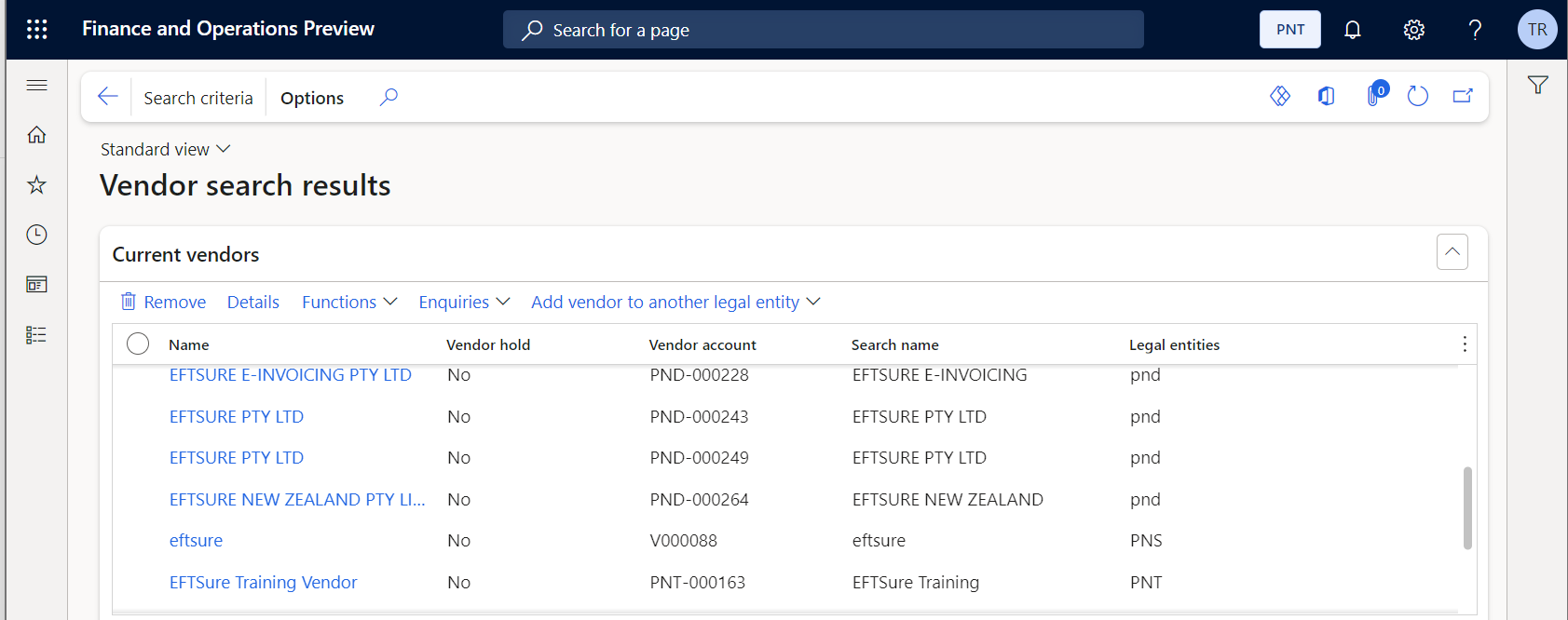
Task: Click the action pane search magnifier
Action: tap(389, 97)
